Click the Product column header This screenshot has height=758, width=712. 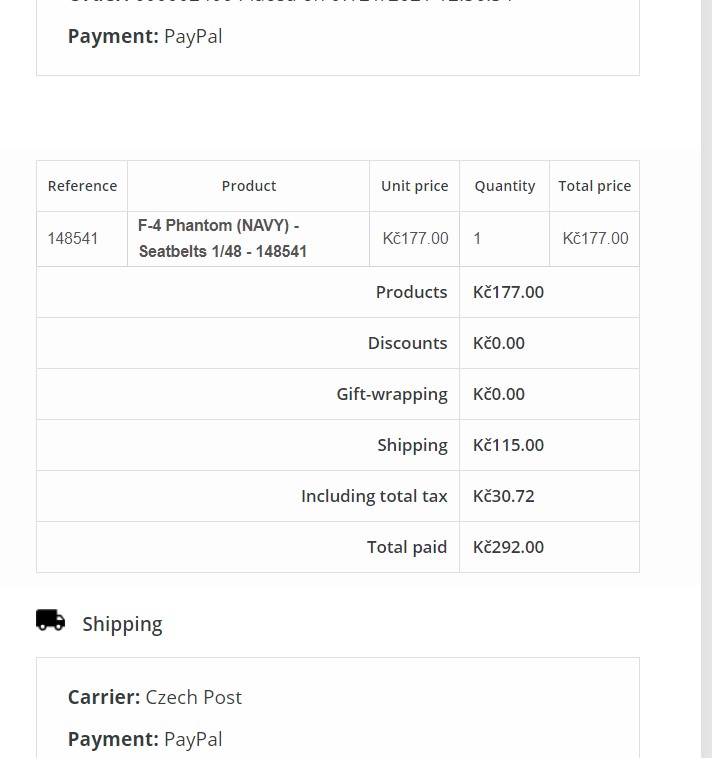pyautogui.click(x=248, y=186)
